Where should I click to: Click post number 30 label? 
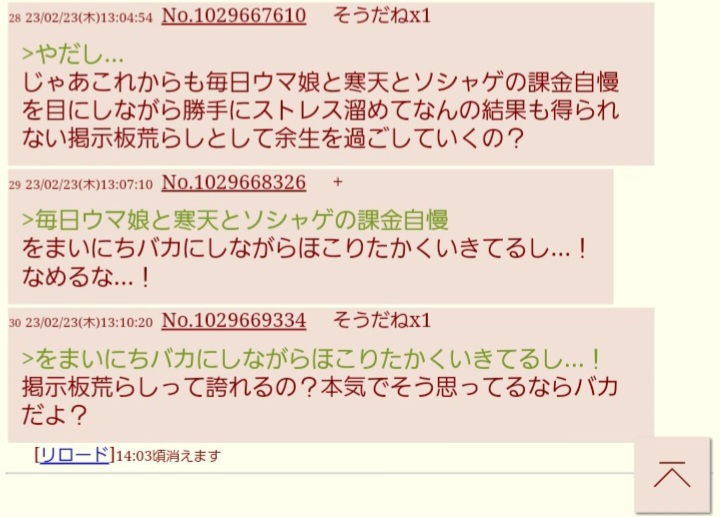click(x=15, y=323)
